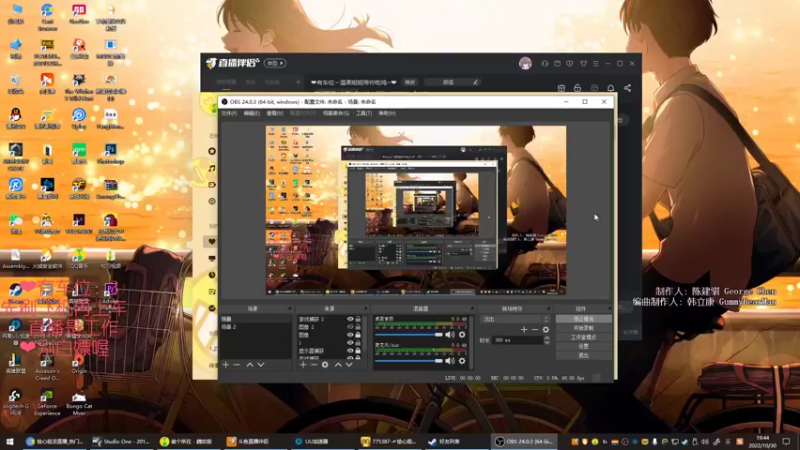
Task: Move scene down in the scenes list
Action: pyautogui.click(x=261, y=365)
